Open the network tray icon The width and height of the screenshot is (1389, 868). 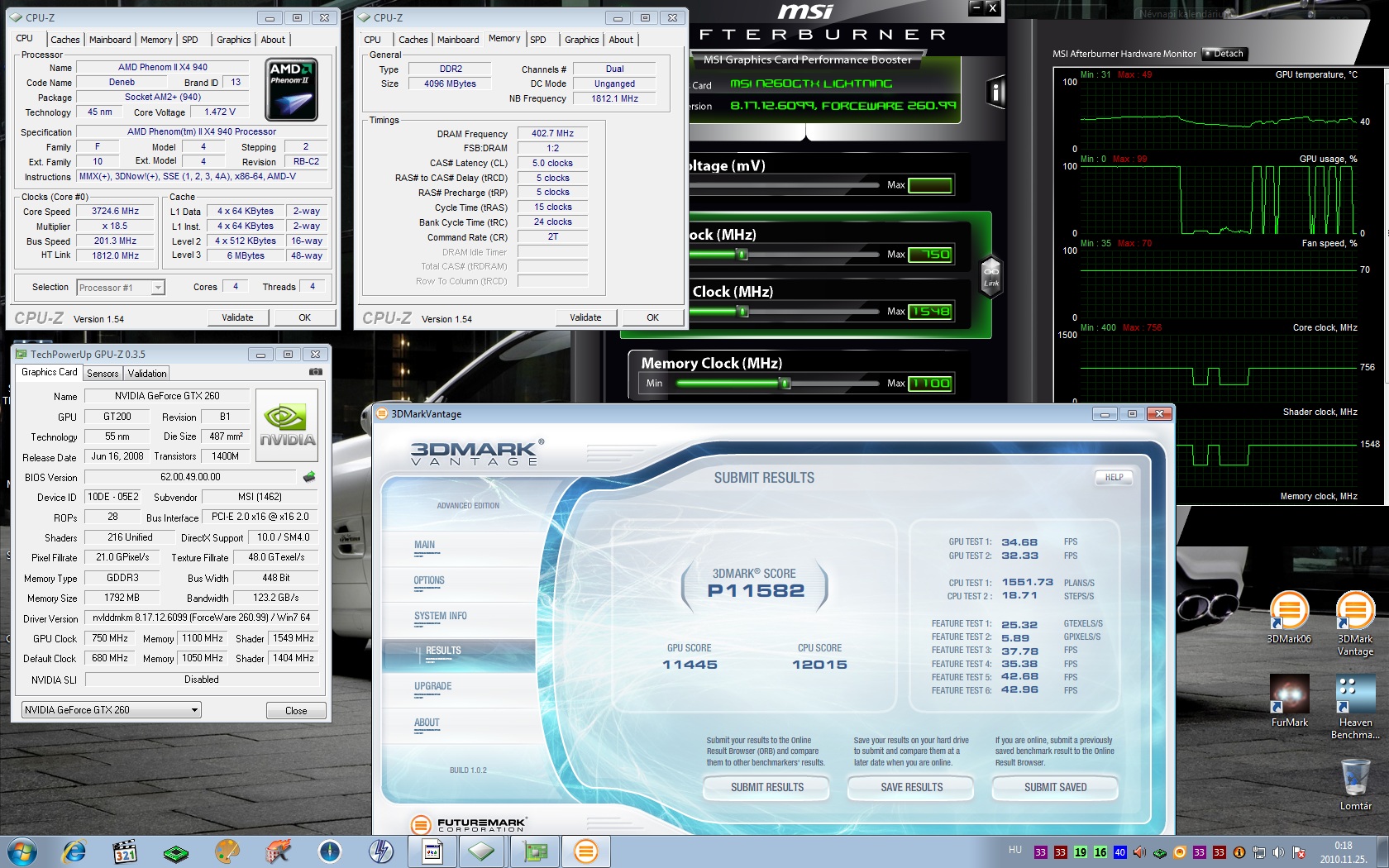pos(1258,852)
